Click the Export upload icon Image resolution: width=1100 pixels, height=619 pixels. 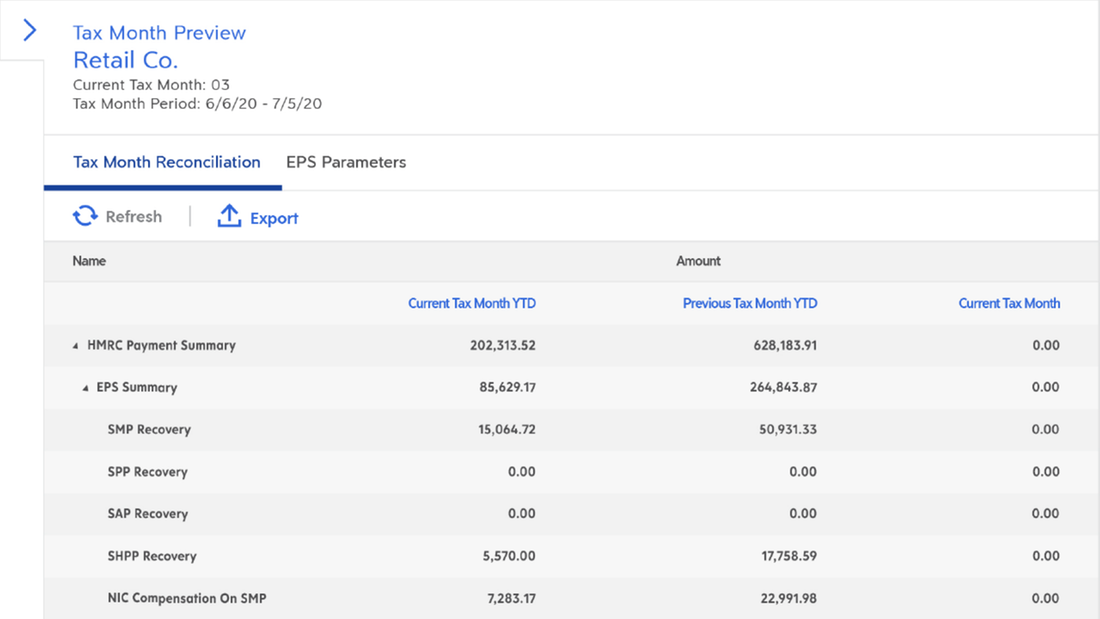click(229, 216)
